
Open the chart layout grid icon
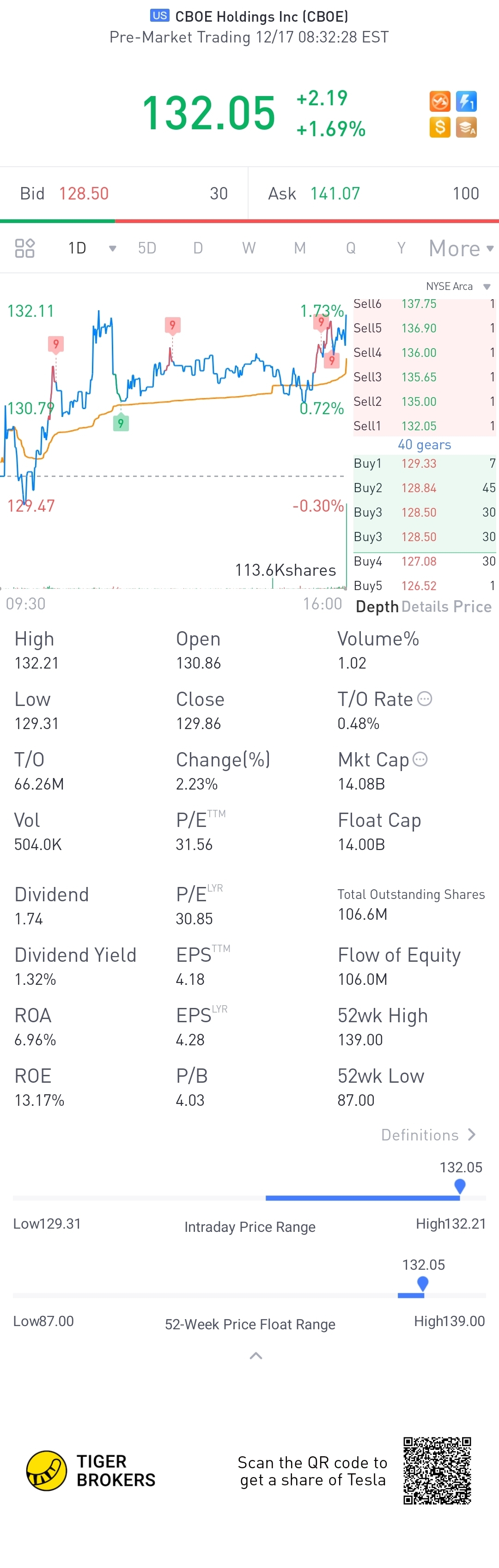coord(25,248)
